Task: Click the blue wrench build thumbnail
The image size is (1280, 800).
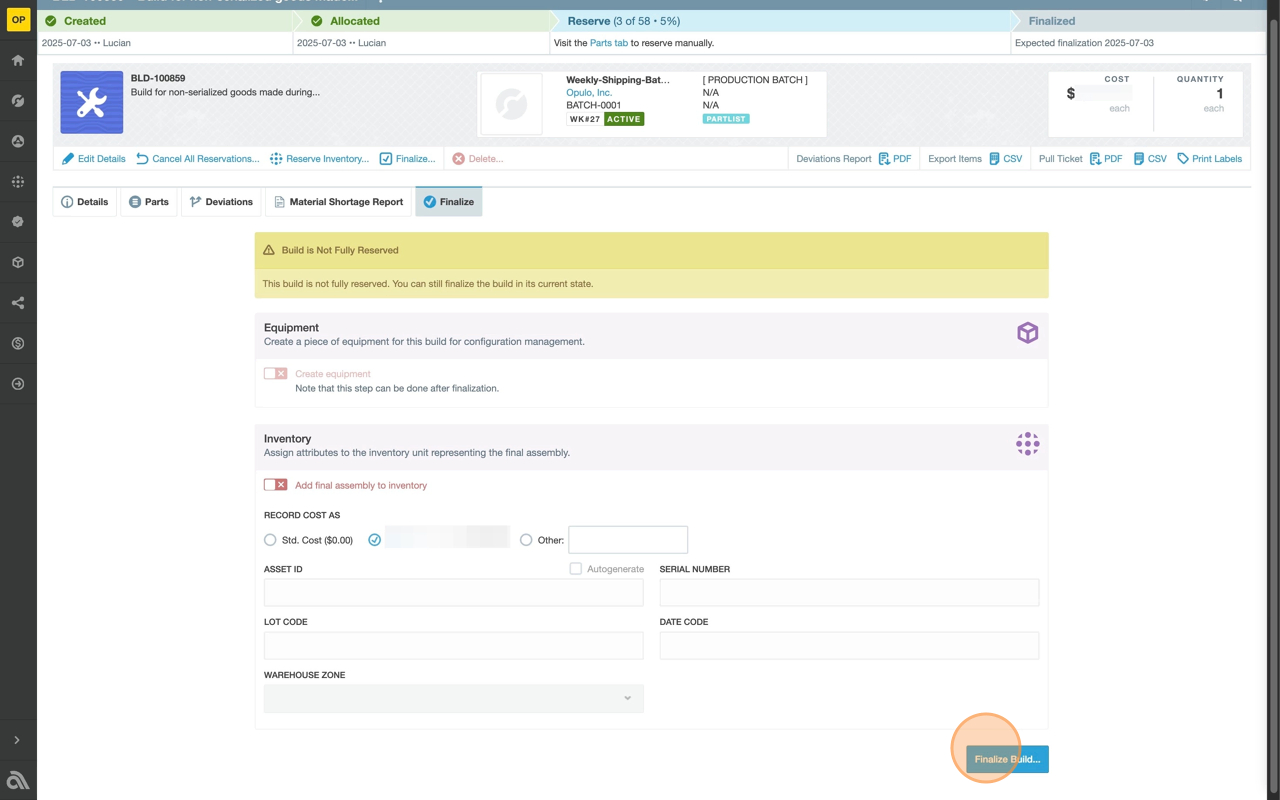Action: tap(92, 102)
